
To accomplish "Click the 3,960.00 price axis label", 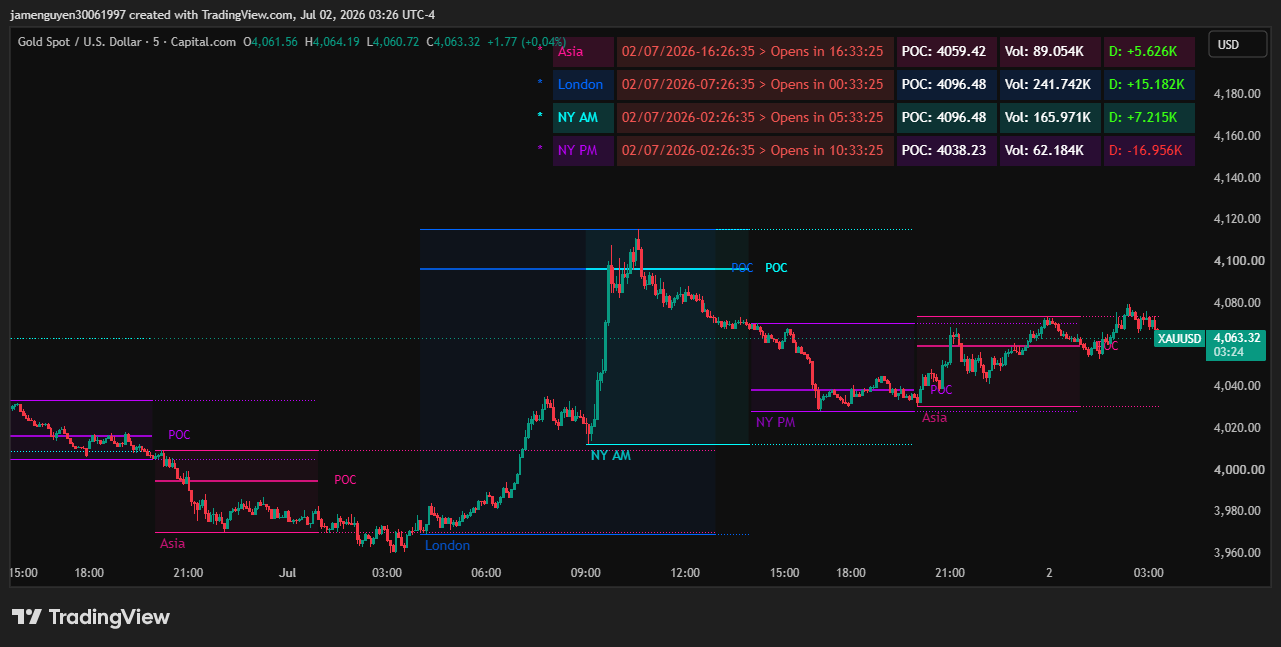I will pyautogui.click(x=1235, y=553).
